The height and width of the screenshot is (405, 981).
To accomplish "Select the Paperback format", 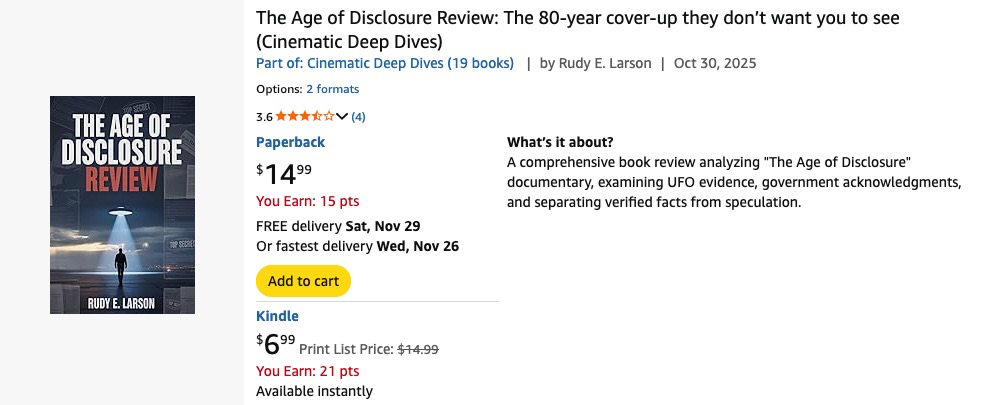I will [290, 142].
